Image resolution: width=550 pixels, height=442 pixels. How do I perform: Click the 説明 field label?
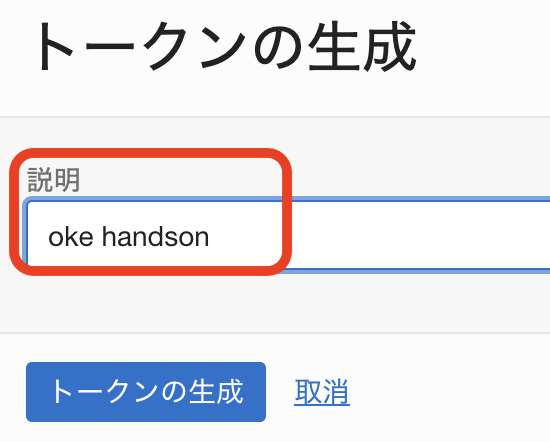pos(54,180)
